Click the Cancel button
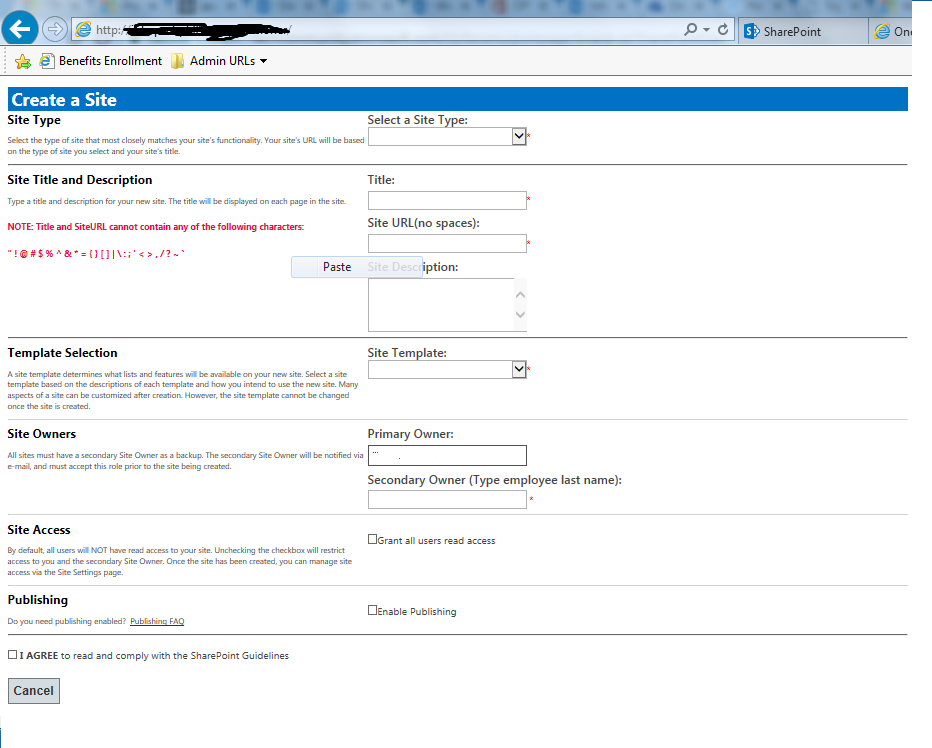The height and width of the screenshot is (748, 932). tap(34, 691)
